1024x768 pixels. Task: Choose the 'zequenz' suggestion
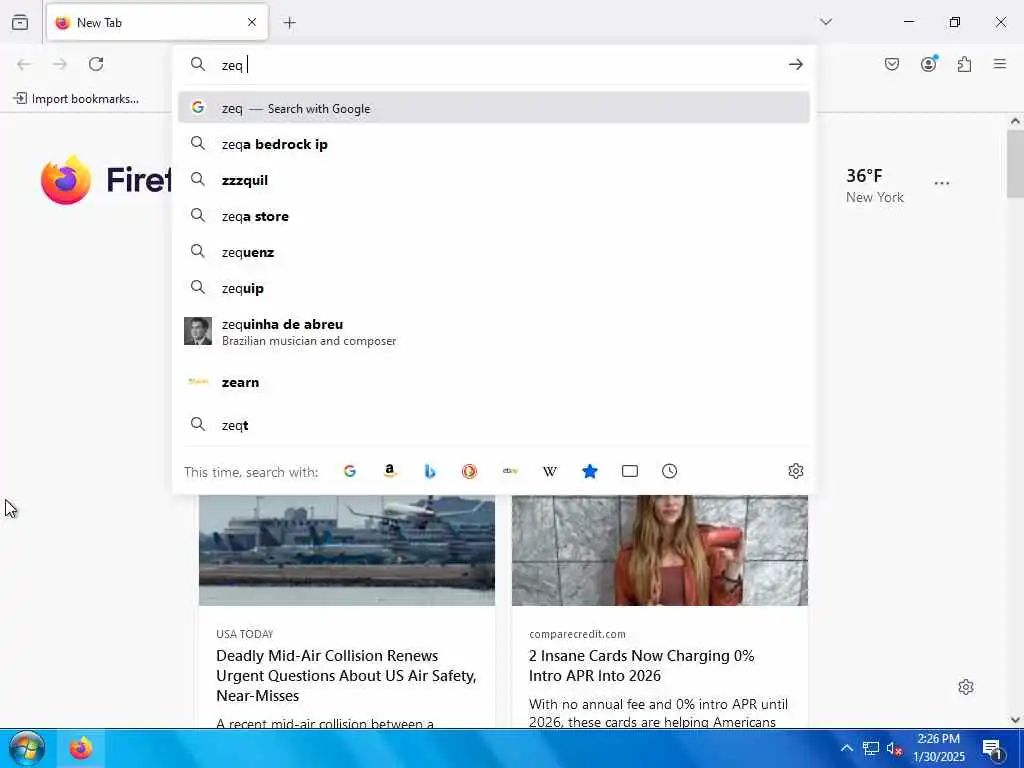click(494, 252)
